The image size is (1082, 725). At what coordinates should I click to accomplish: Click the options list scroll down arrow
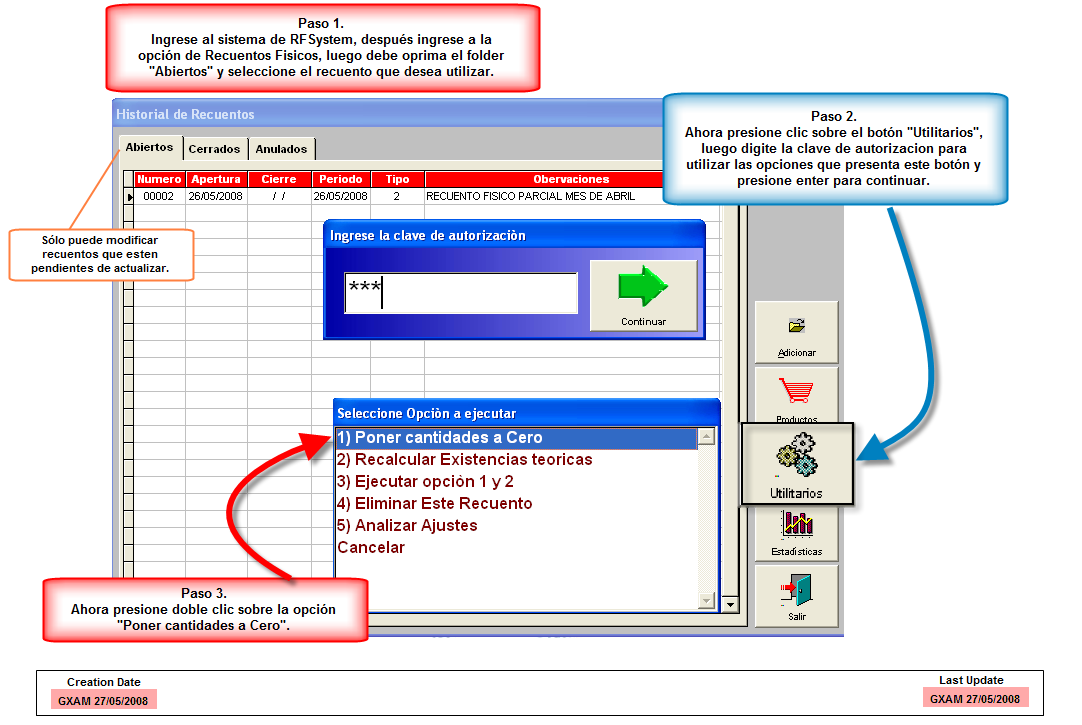click(707, 599)
